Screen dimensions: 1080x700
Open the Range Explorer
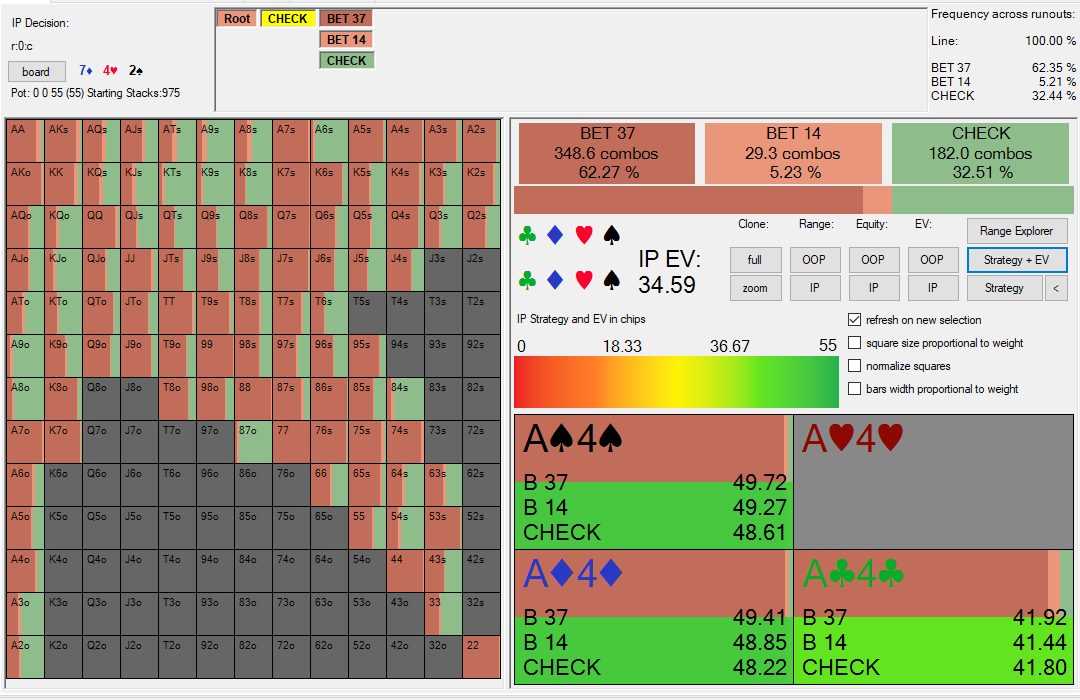click(x=1016, y=231)
